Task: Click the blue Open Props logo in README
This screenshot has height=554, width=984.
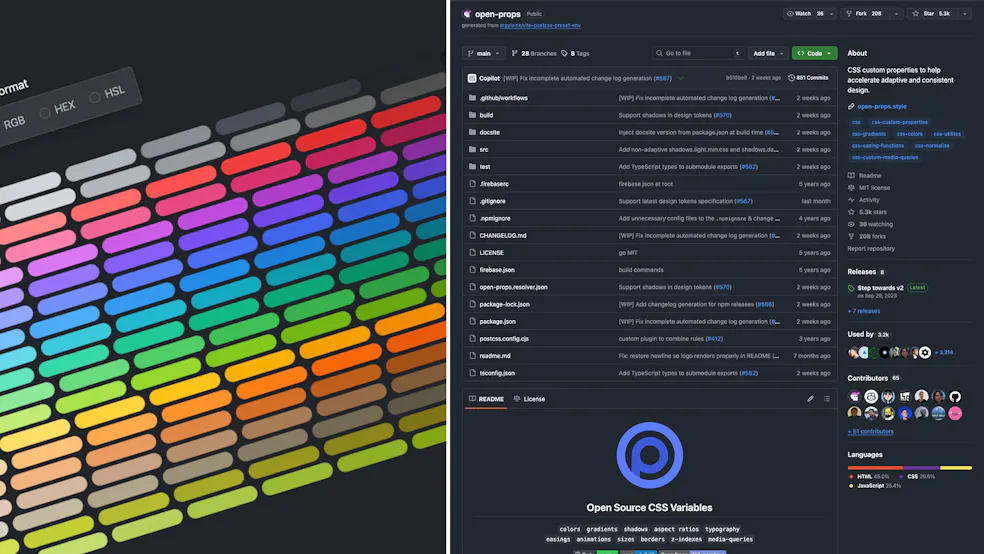Action: [650, 455]
